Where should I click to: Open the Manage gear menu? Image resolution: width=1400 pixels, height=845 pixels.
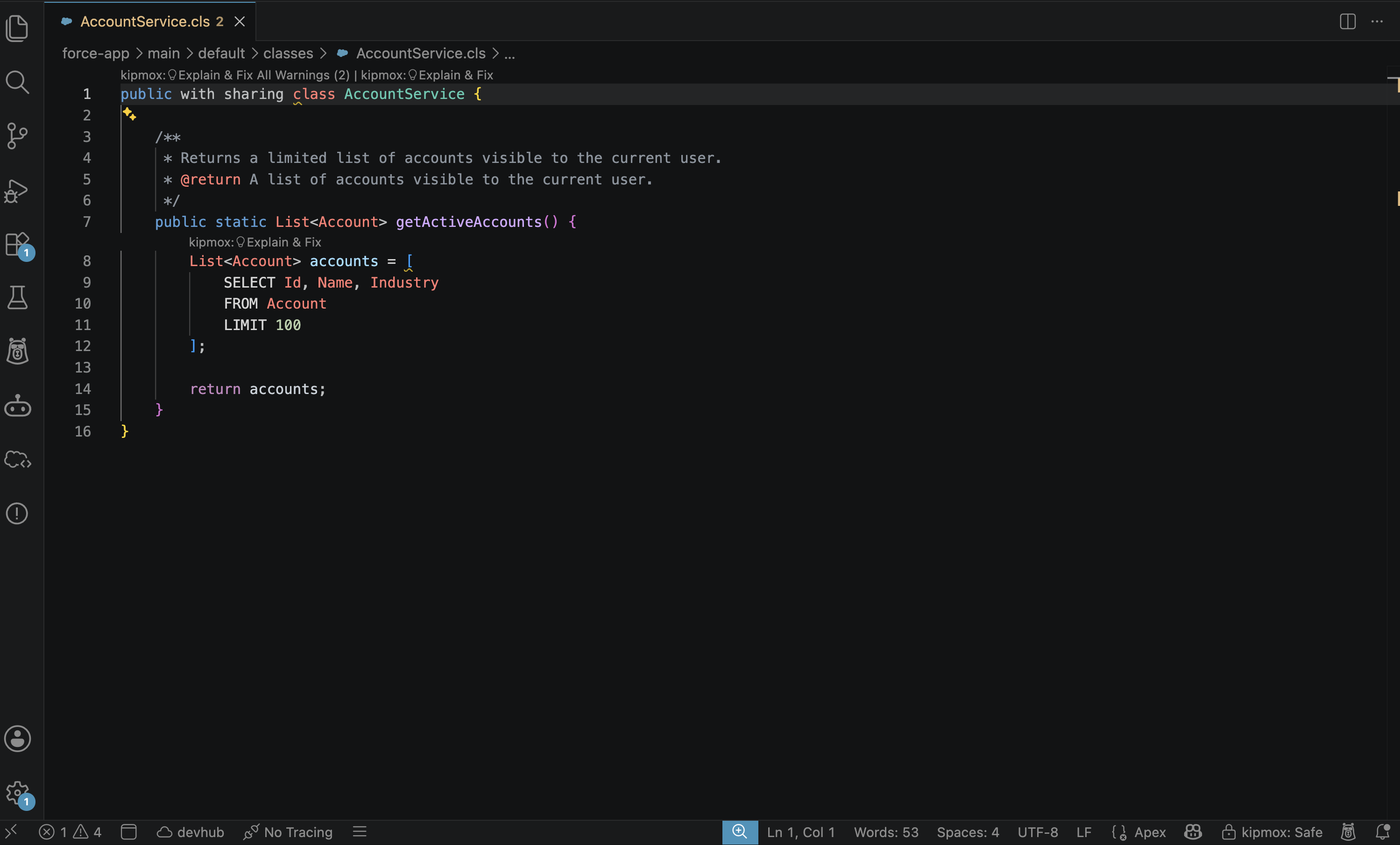[x=17, y=793]
